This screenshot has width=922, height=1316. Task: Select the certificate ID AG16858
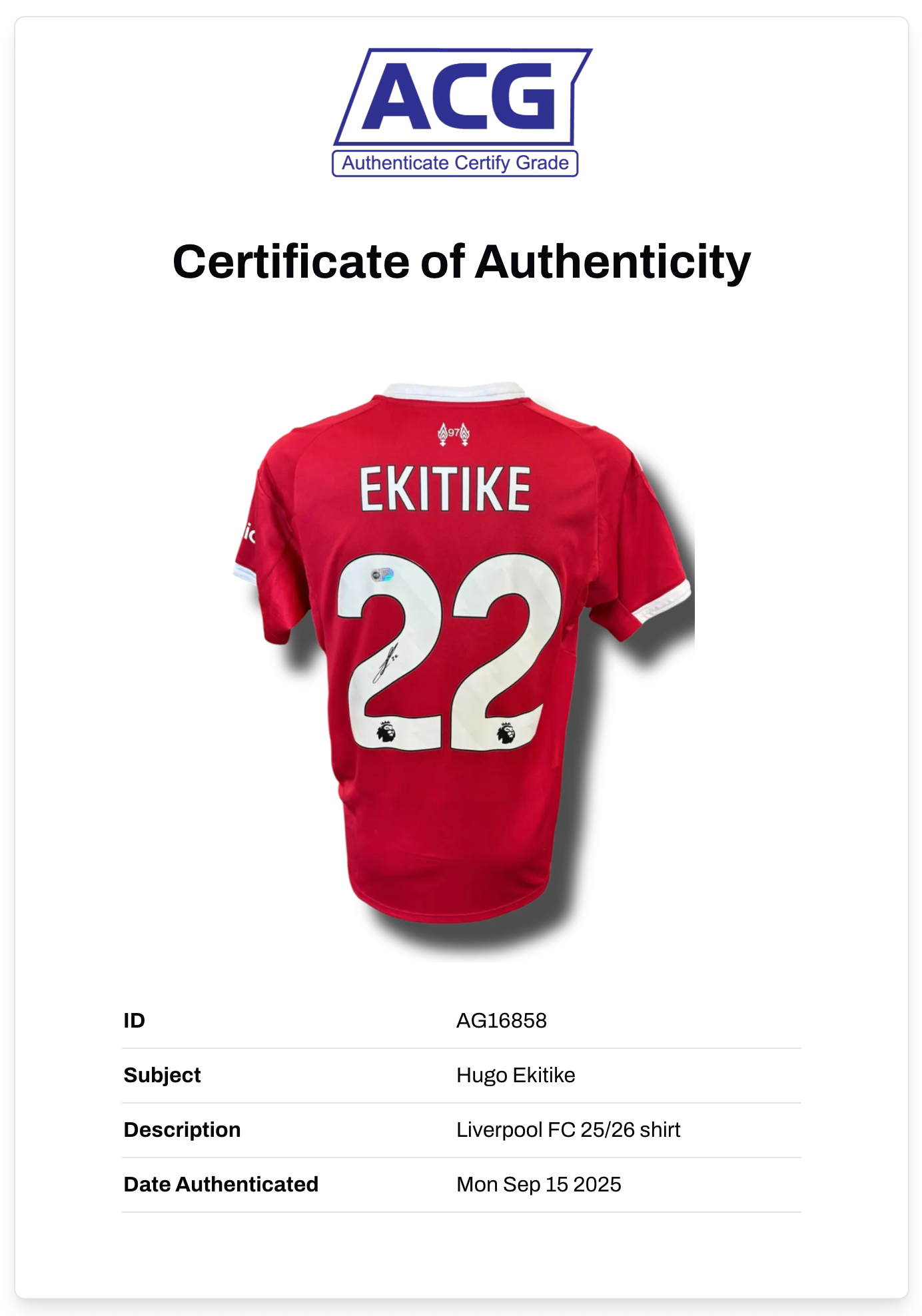coord(501,1020)
